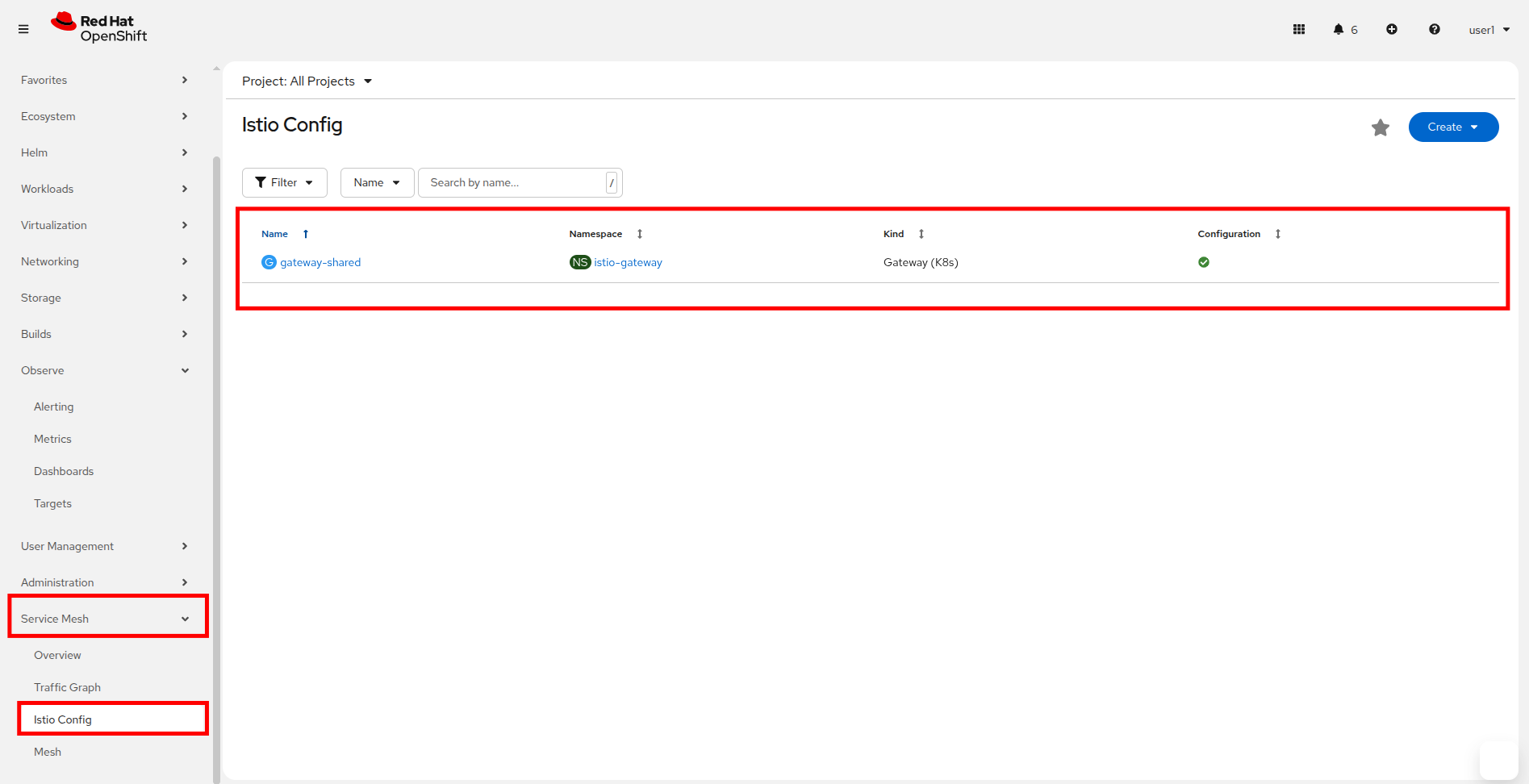Add Istio Config page to favorites

(x=1381, y=127)
